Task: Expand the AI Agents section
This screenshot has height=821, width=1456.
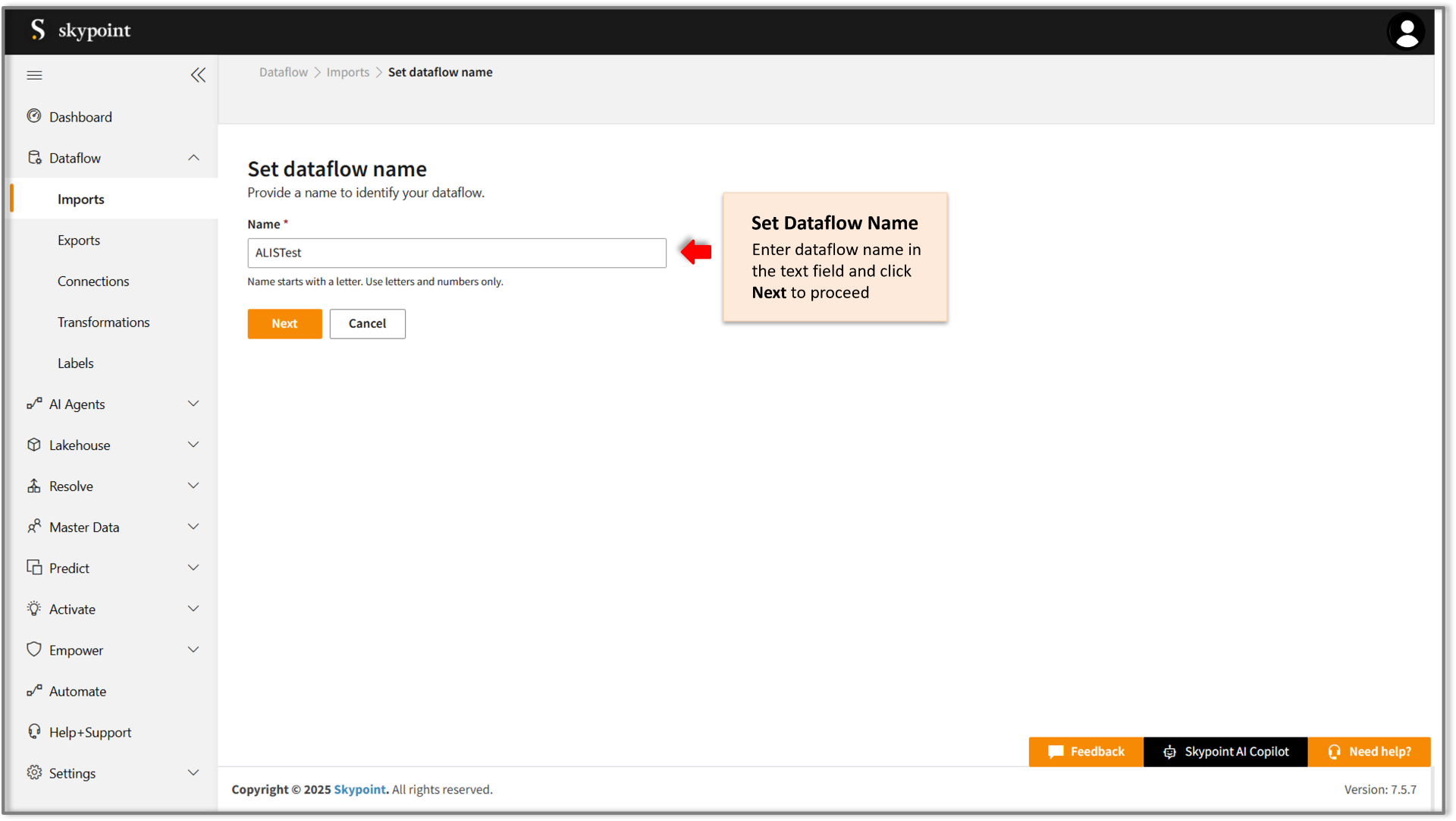Action: click(x=194, y=404)
